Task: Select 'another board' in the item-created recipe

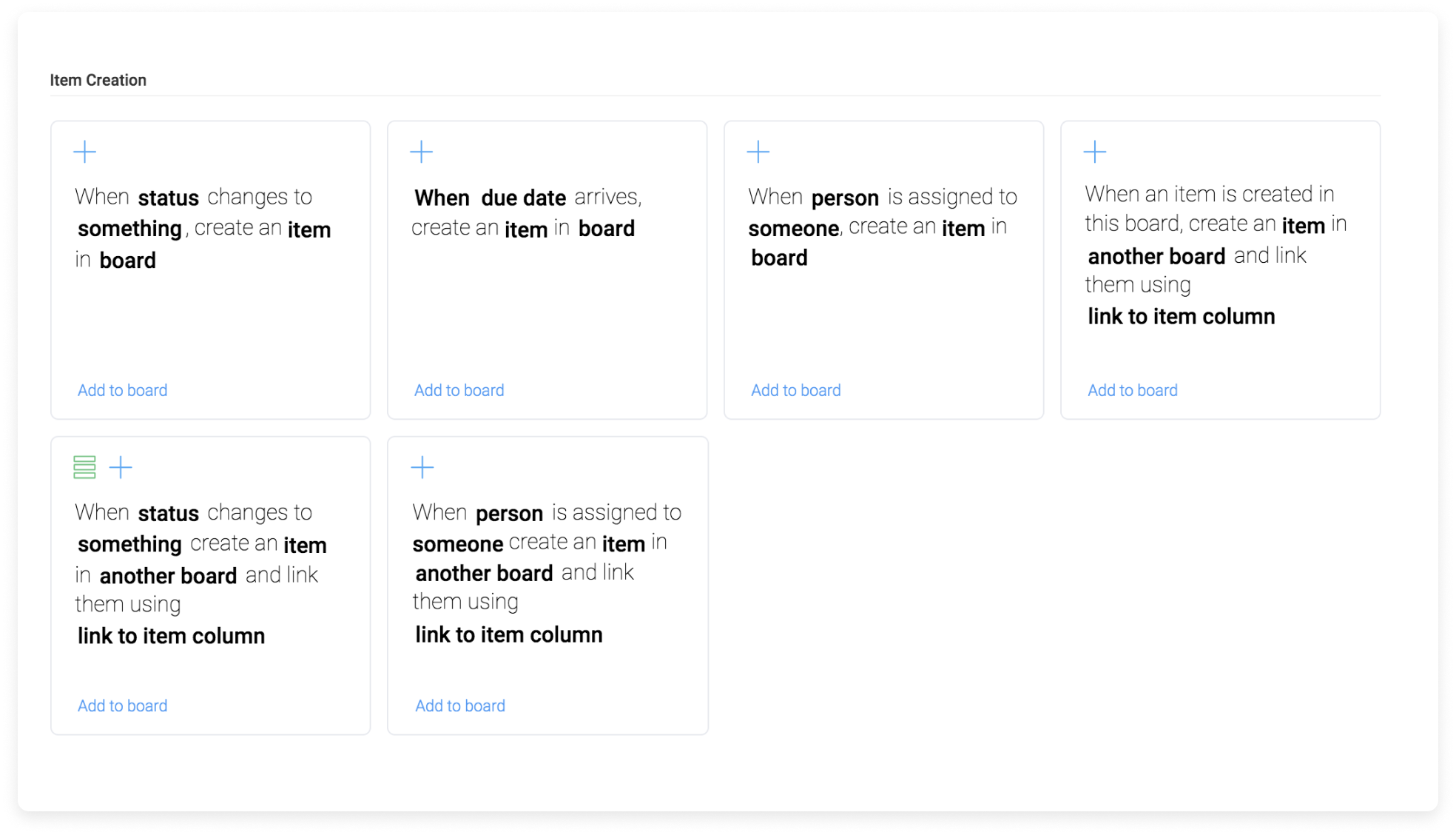Action: [x=1156, y=256]
